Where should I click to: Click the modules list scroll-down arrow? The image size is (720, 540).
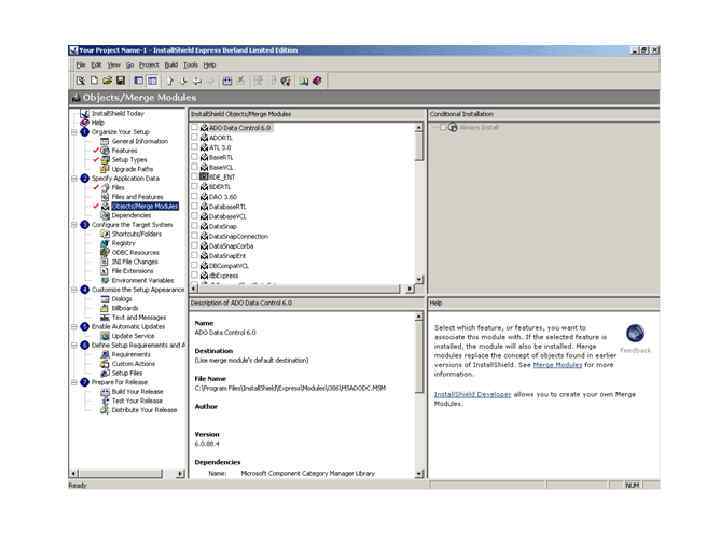419,279
